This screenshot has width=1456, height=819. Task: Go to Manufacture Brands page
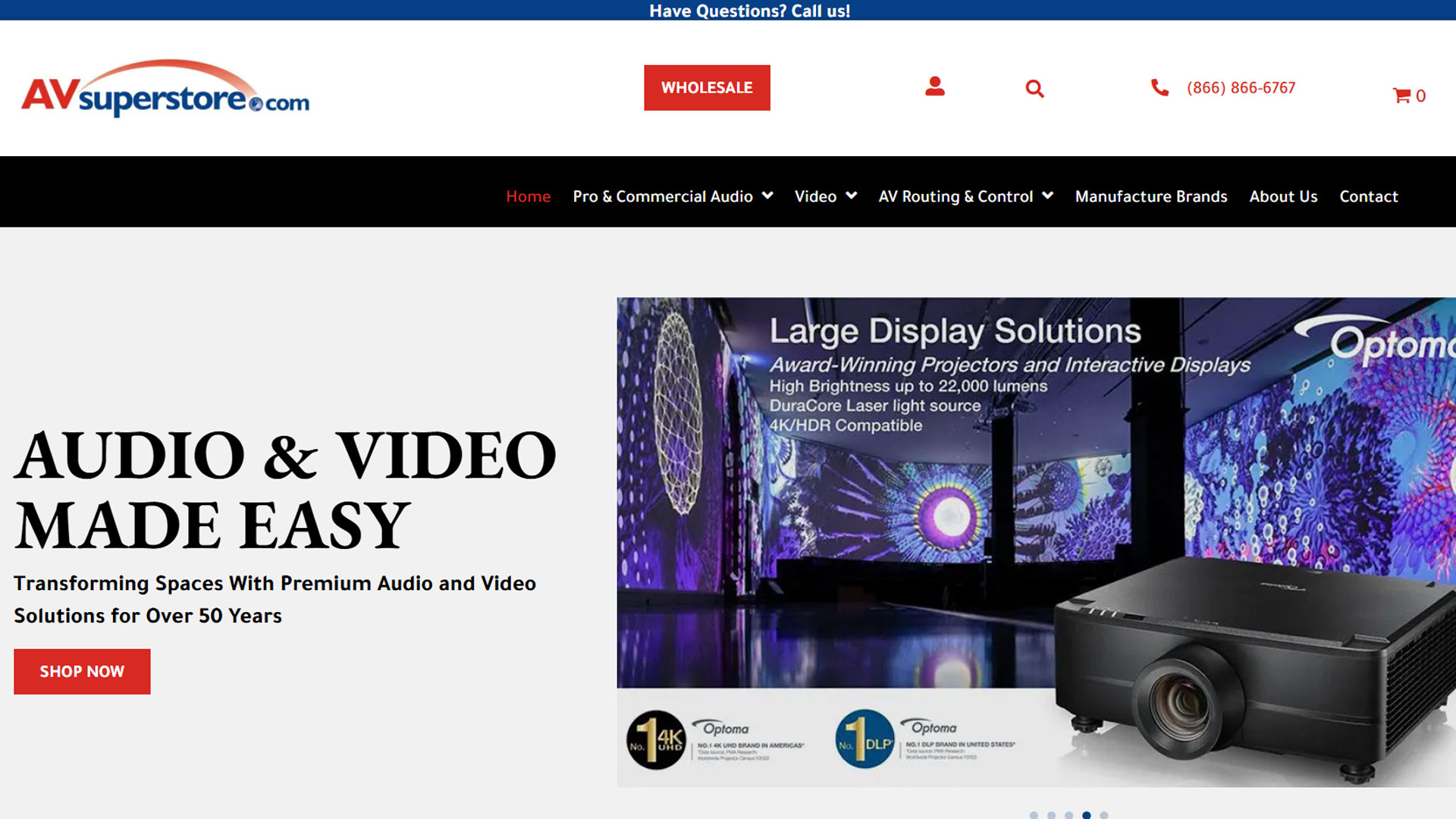[1151, 196]
